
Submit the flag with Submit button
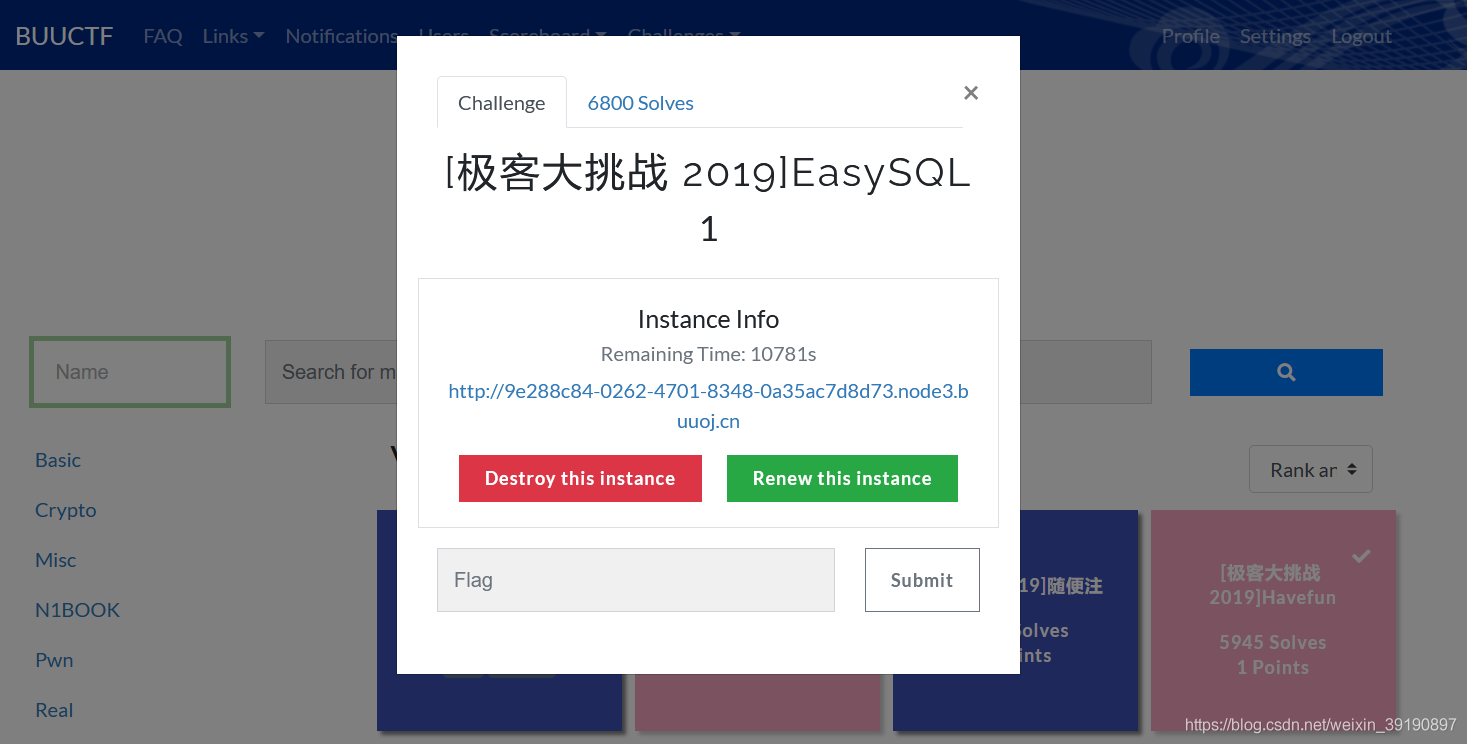point(922,580)
